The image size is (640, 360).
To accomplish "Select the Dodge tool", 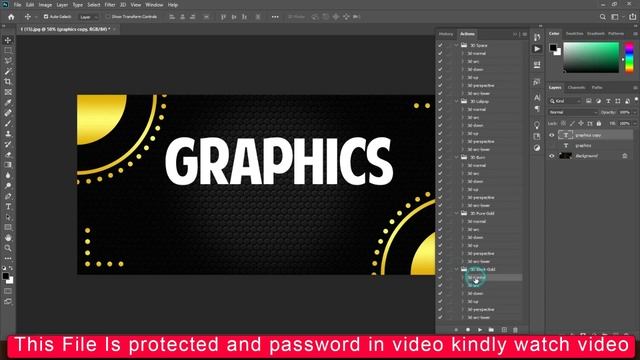I will pyautogui.click(x=8, y=186).
